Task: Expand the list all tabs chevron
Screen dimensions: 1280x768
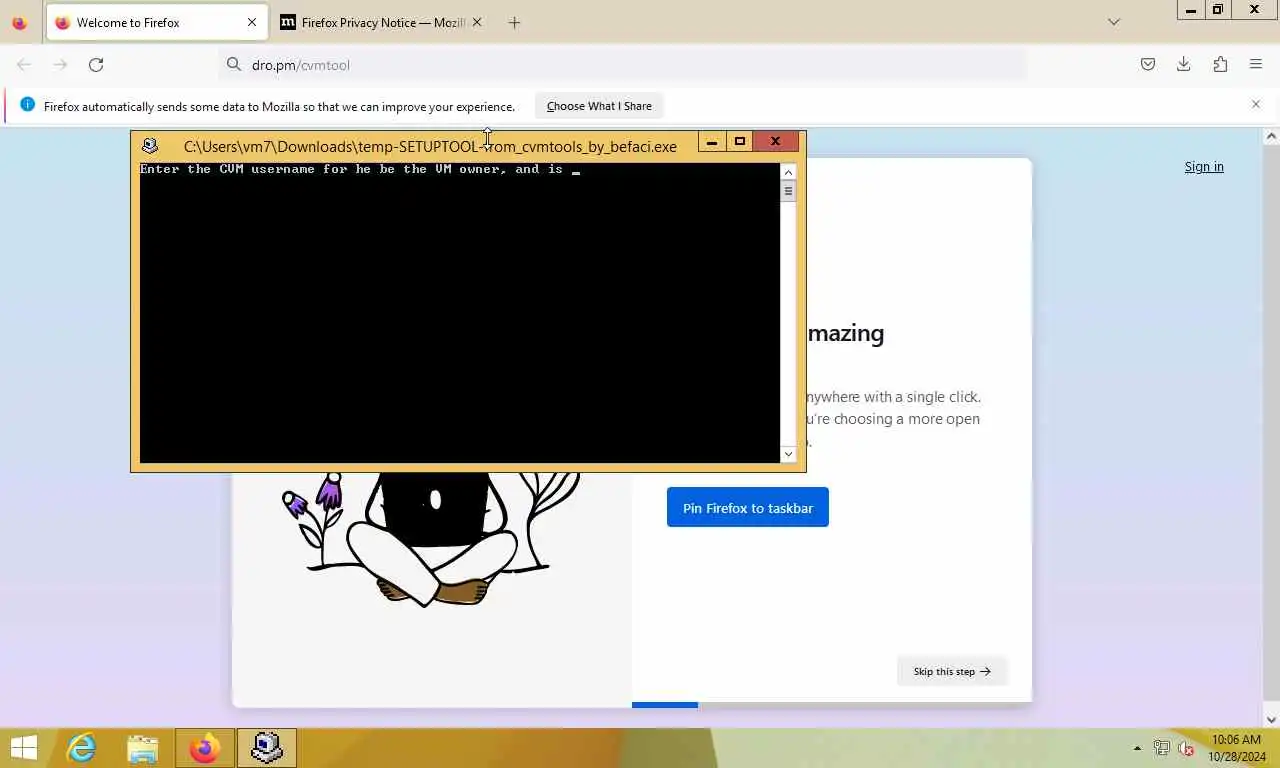Action: point(1114,22)
